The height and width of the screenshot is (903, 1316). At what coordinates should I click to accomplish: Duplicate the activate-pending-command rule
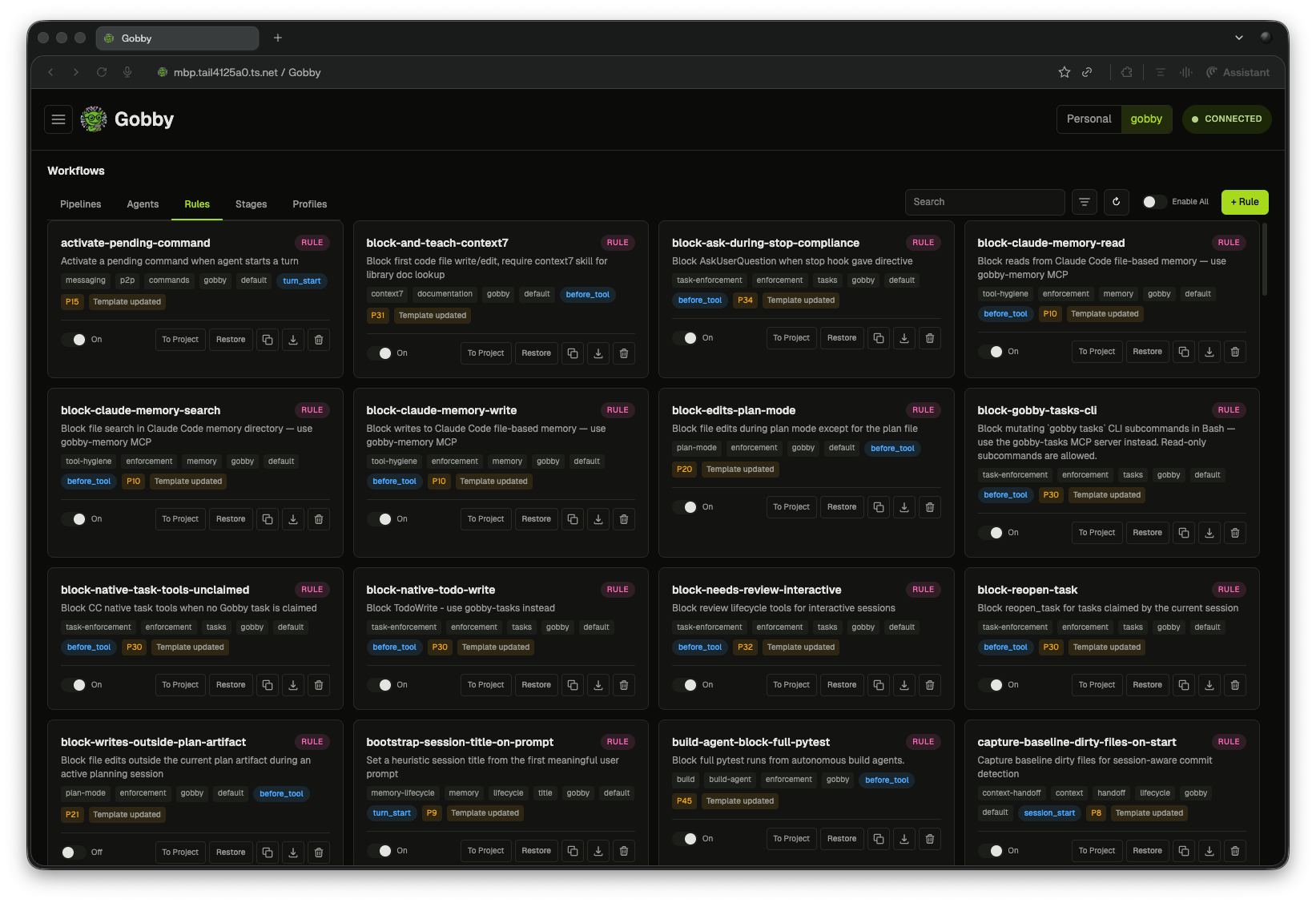(x=268, y=340)
